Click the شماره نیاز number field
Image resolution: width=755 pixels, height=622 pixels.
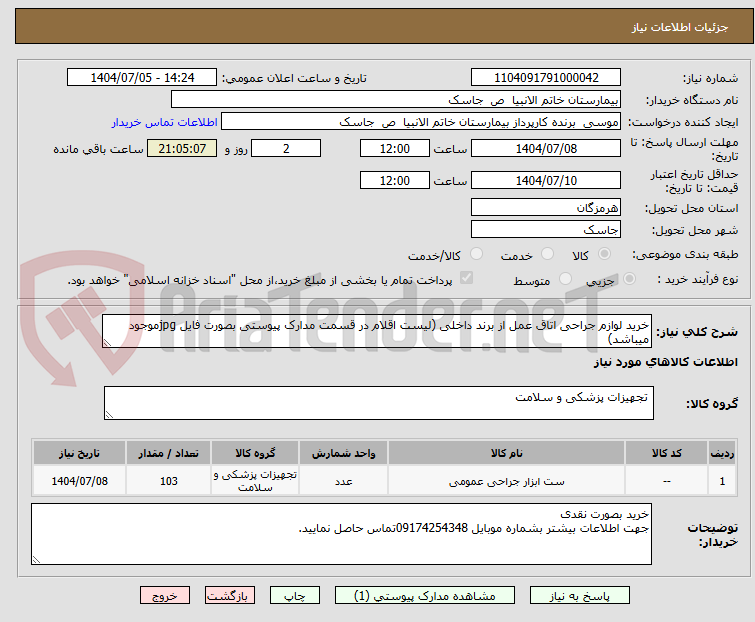546,78
